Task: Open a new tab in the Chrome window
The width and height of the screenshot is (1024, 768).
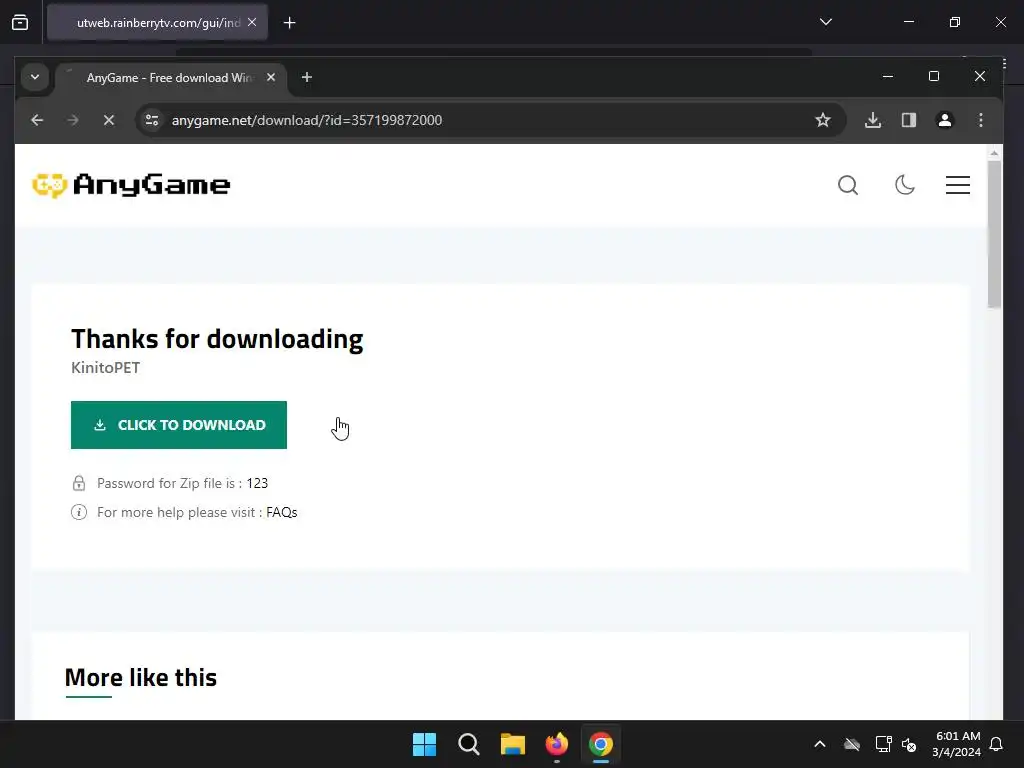Action: (x=307, y=78)
